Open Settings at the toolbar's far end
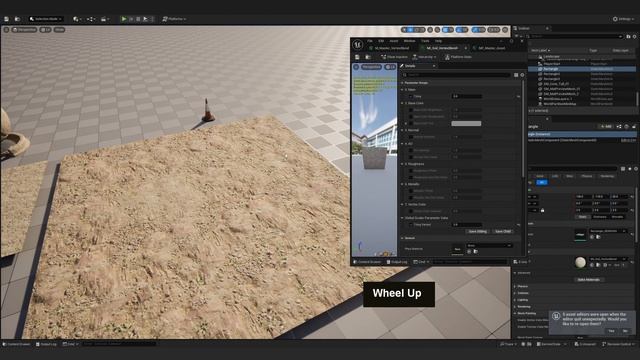Screen dimensions: 640x360 point(624,19)
